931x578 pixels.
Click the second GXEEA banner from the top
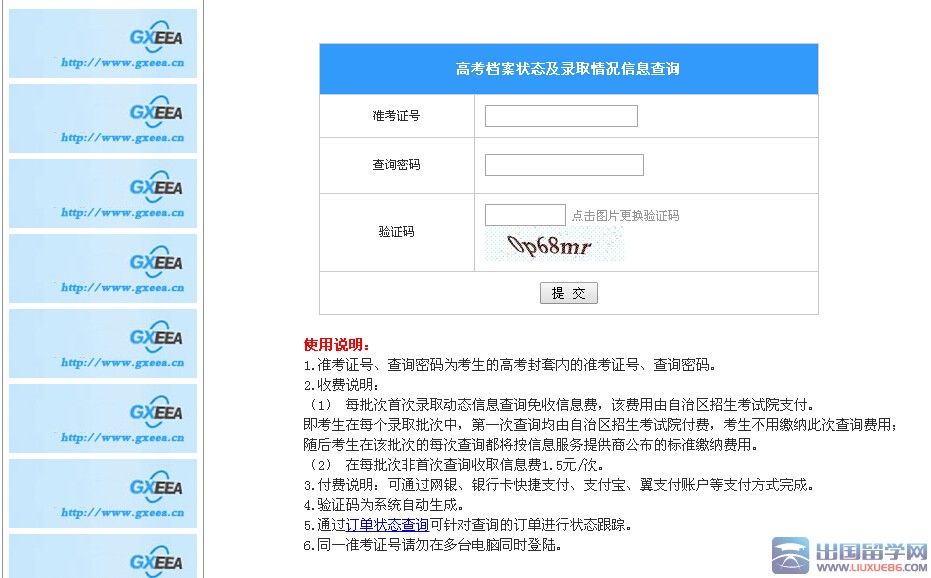(103, 118)
